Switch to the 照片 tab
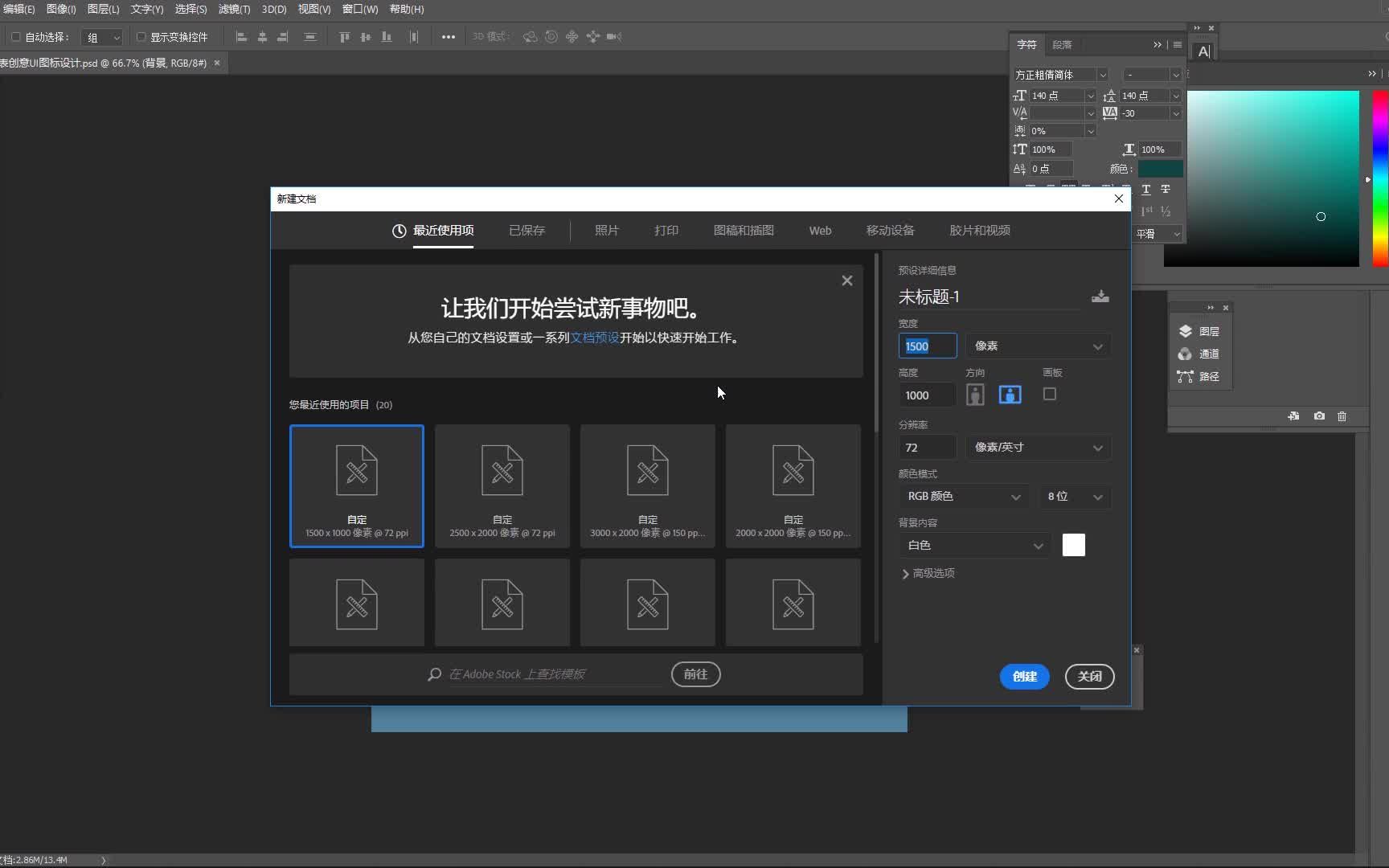Image resolution: width=1389 pixels, height=868 pixels. coord(607,231)
